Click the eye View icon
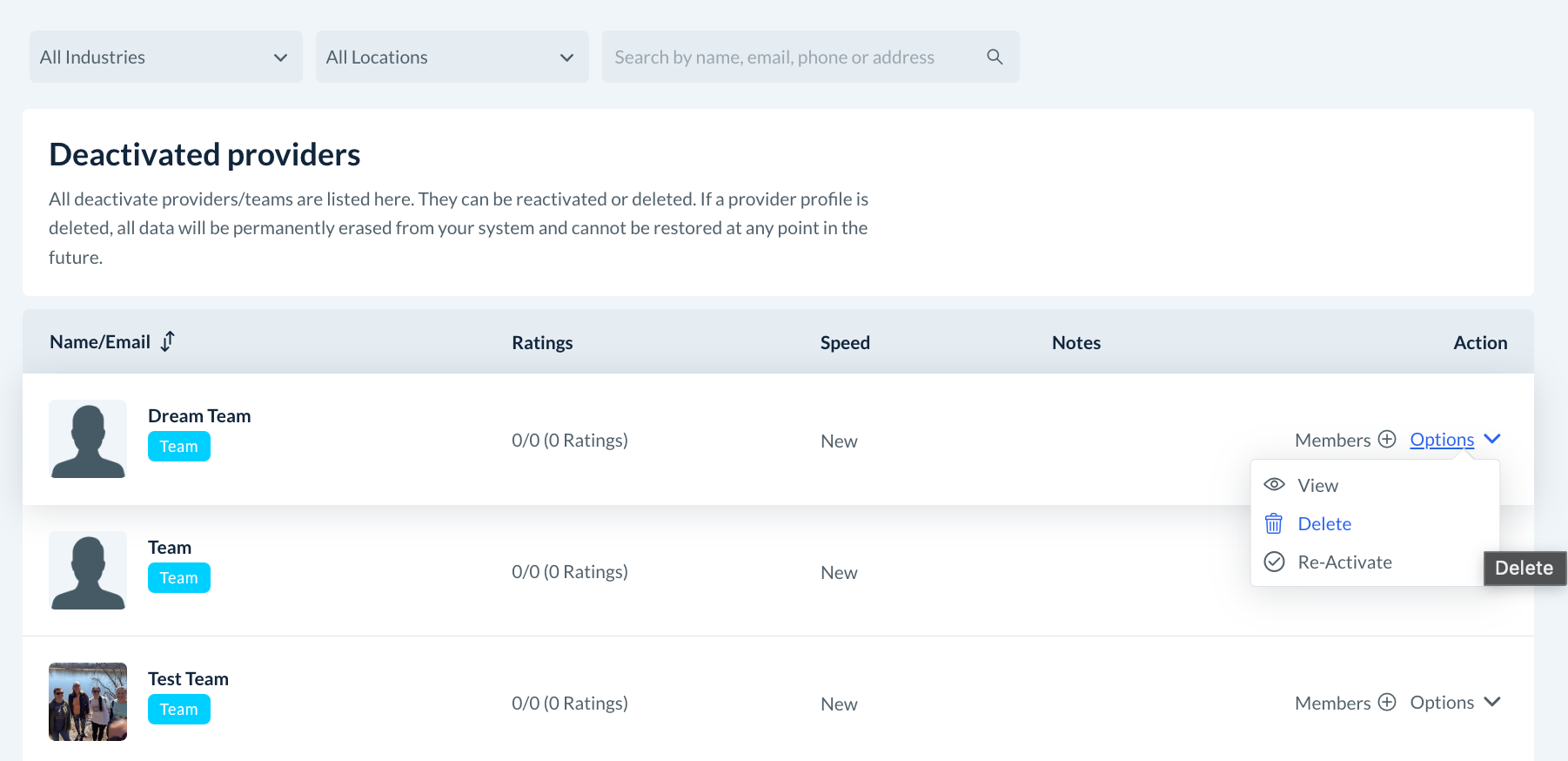Viewport: 1568px width, 761px height. tap(1274, 485)
